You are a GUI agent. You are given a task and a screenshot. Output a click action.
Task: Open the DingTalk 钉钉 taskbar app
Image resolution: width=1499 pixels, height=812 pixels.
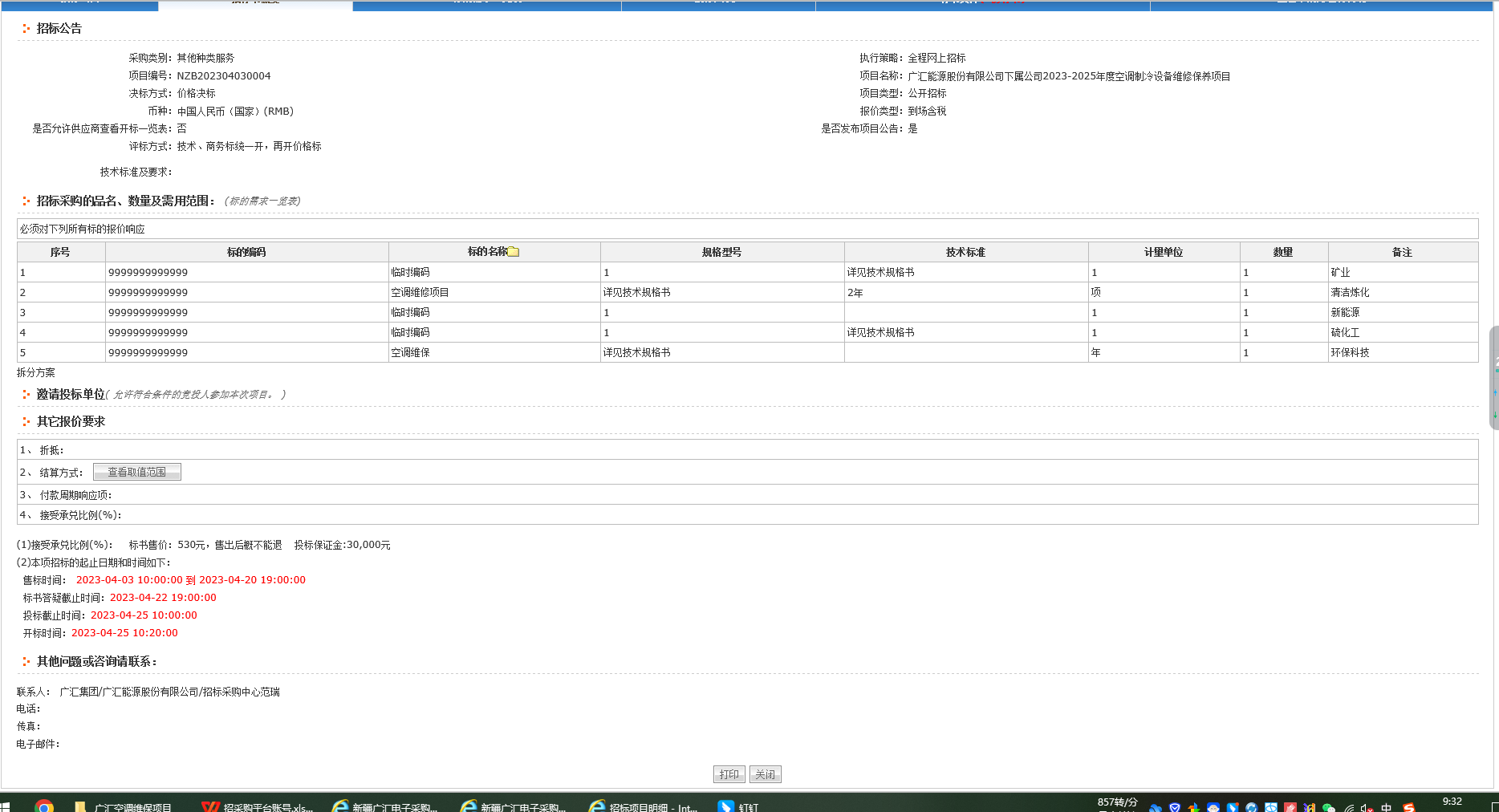[738, 807]
